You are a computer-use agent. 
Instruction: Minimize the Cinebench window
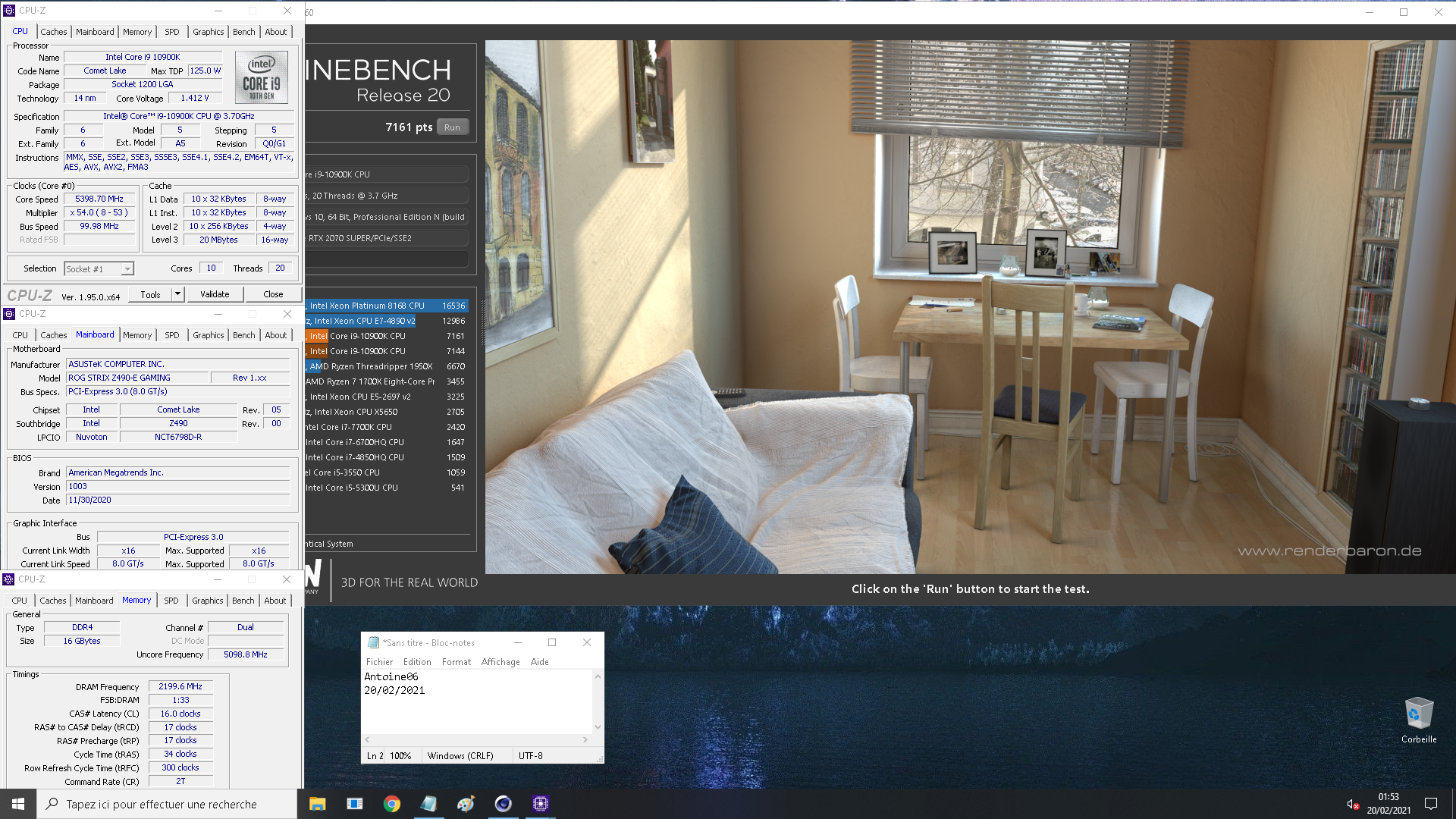1370,12
